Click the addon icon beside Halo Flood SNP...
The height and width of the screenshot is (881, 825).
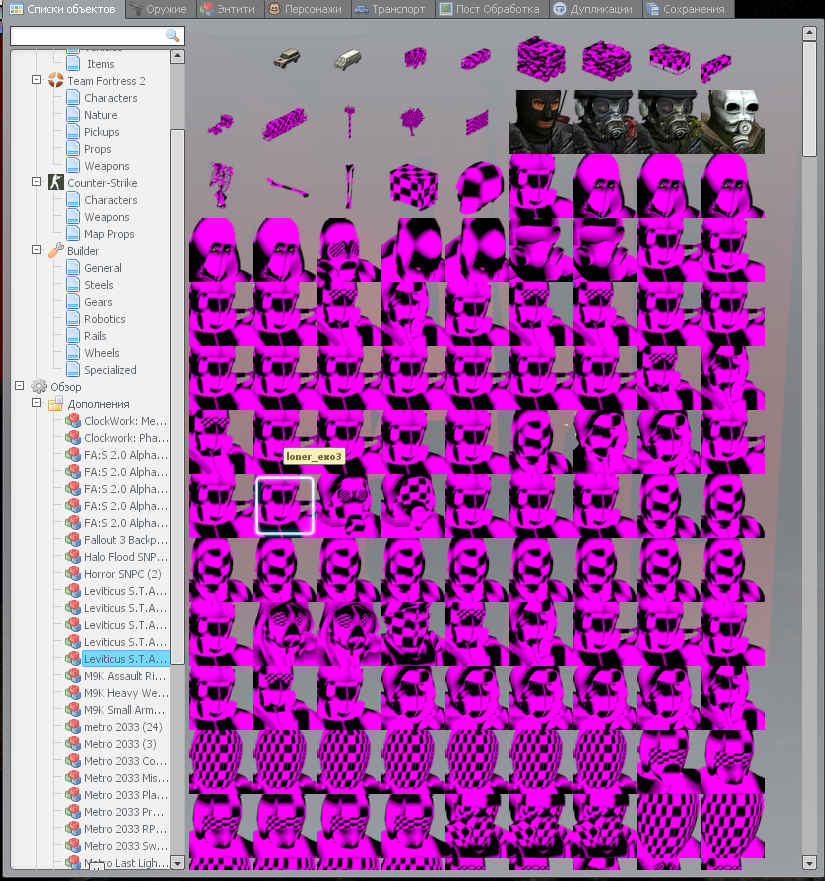[72, 556]
